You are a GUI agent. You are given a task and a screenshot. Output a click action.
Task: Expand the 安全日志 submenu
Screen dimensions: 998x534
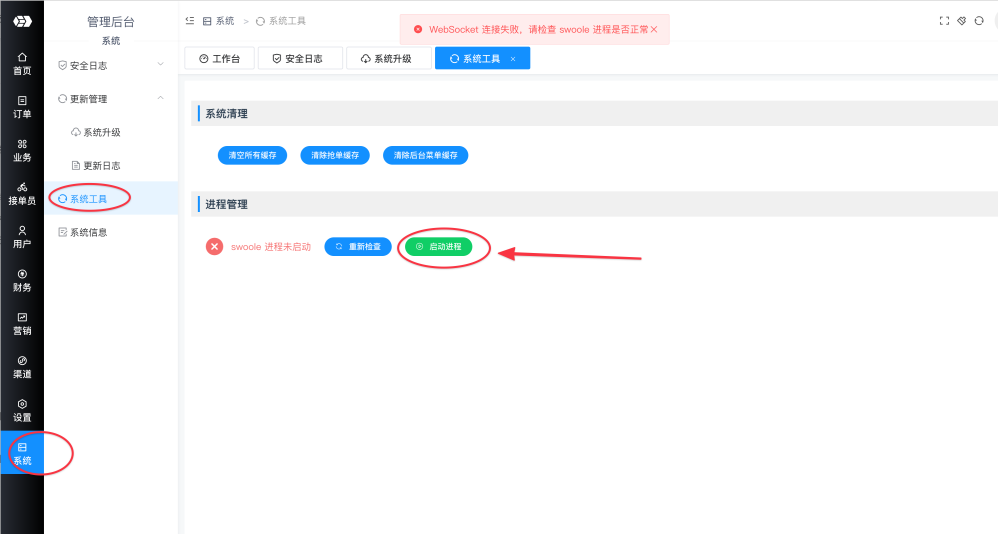tap(110, 66)
